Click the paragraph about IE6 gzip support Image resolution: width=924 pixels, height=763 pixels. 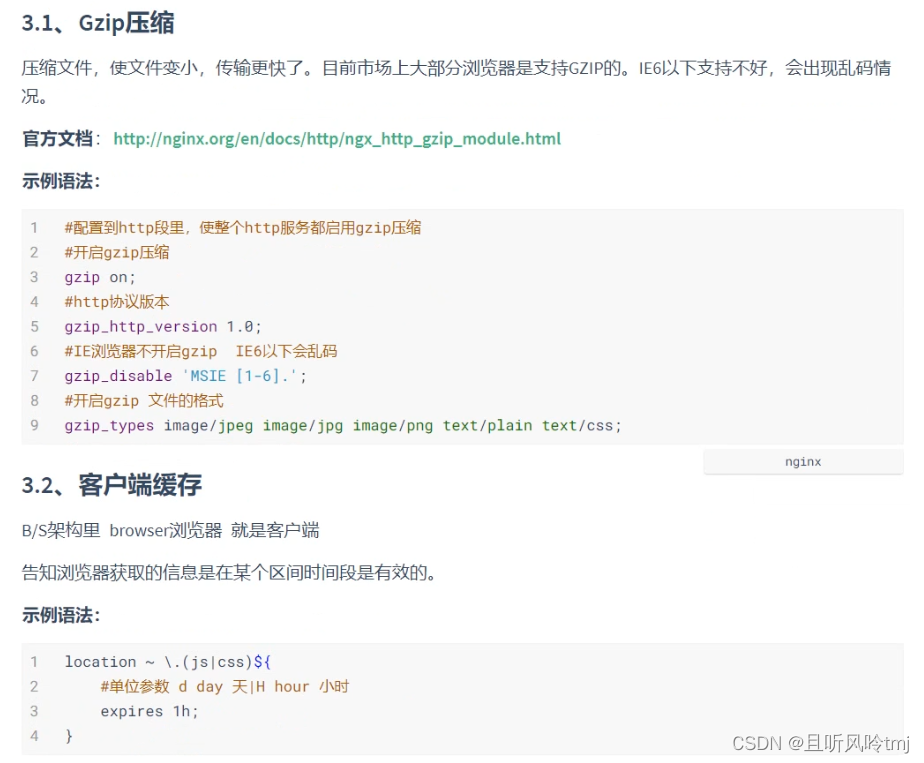click(460, 68)
